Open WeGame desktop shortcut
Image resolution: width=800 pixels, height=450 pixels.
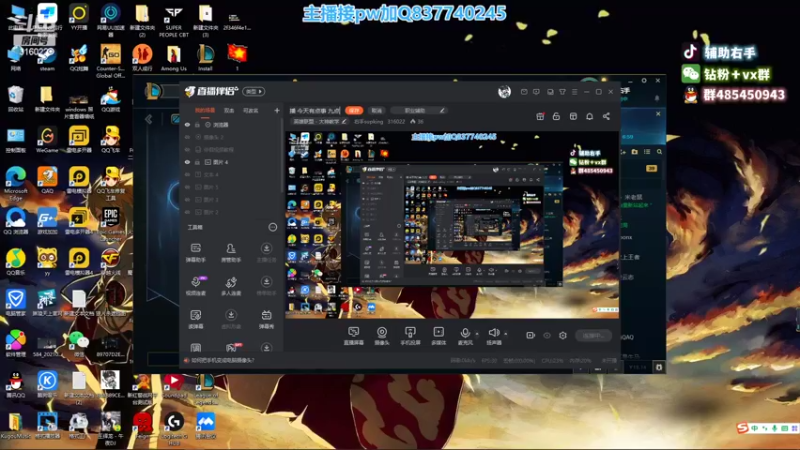click(47, 140)
